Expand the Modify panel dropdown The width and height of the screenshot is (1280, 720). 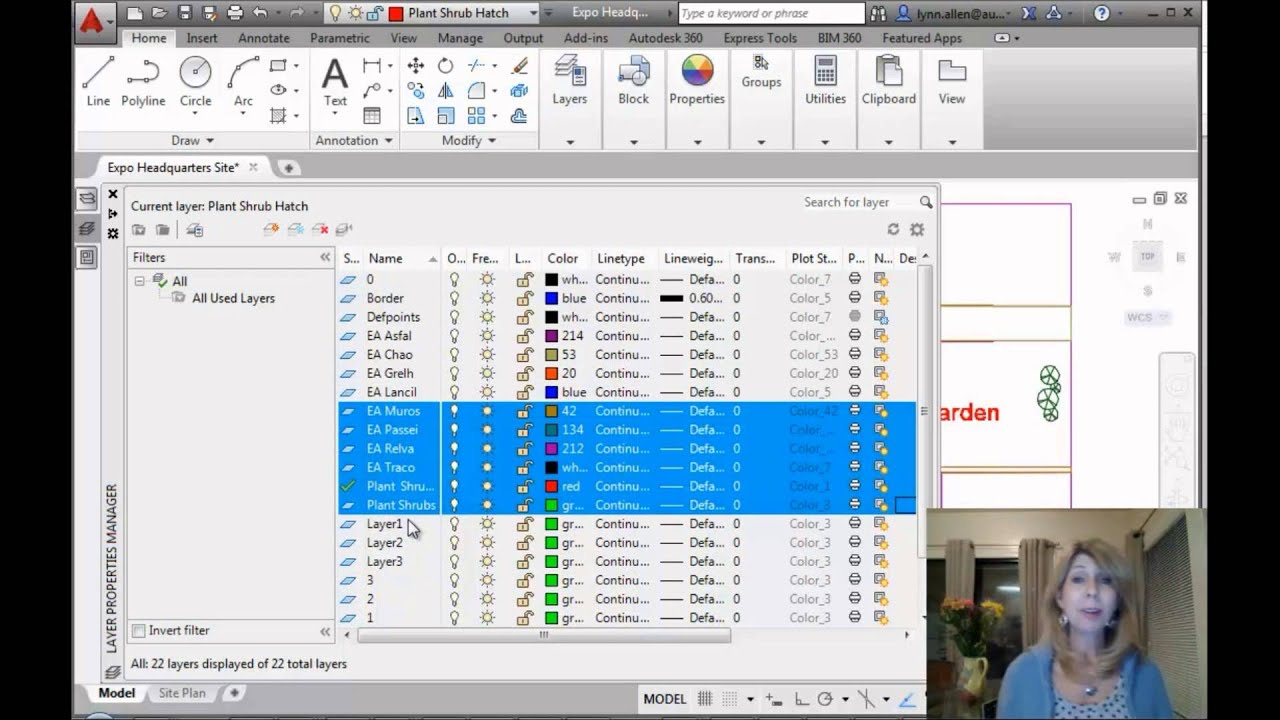point(469,141)
